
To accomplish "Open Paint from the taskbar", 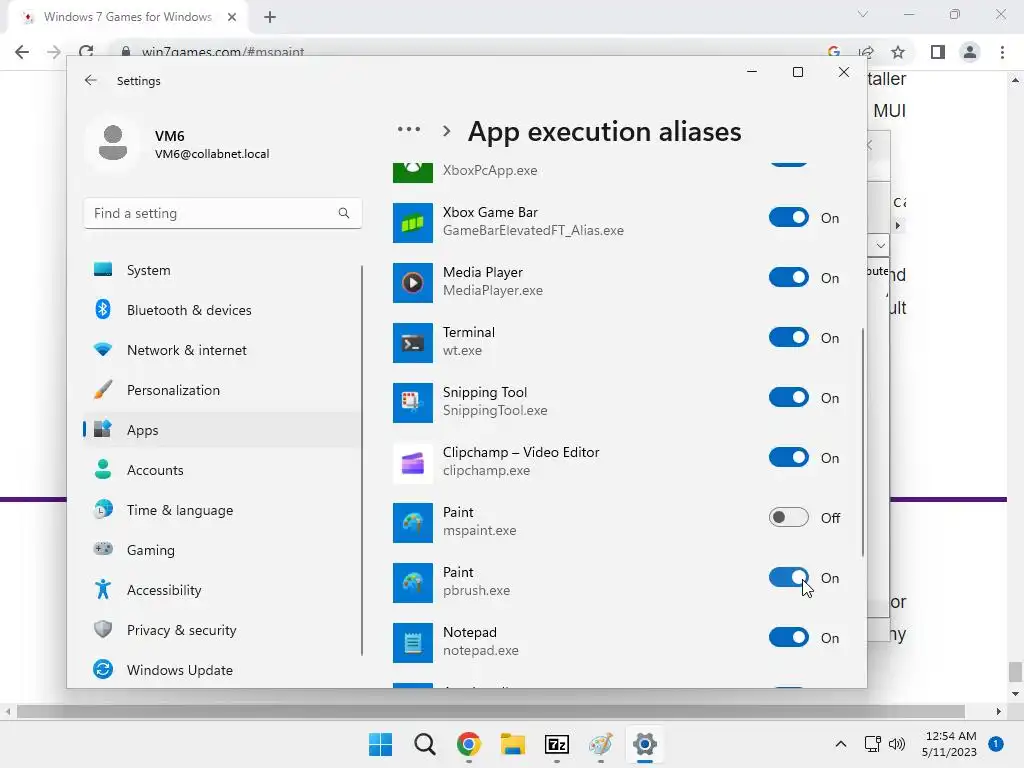I will point(601,744).
